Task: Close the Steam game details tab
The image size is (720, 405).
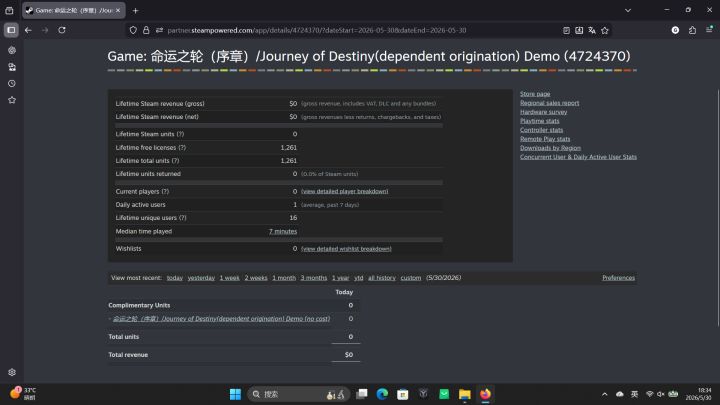Action: (118, 10)
